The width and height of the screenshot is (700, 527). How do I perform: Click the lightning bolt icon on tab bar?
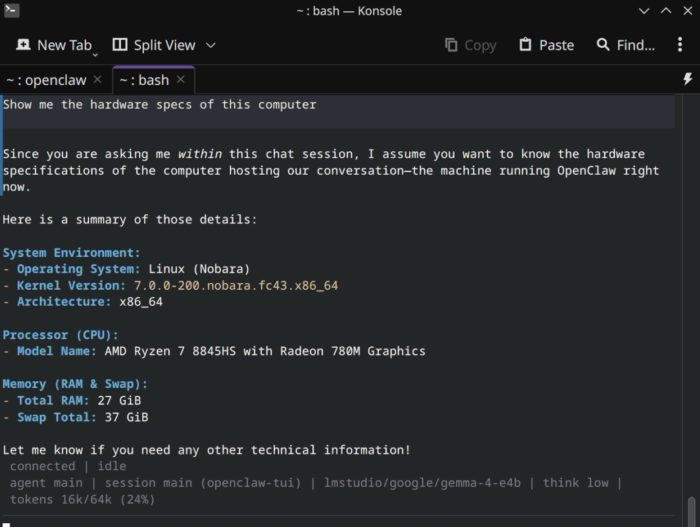(x=687, y=79)
